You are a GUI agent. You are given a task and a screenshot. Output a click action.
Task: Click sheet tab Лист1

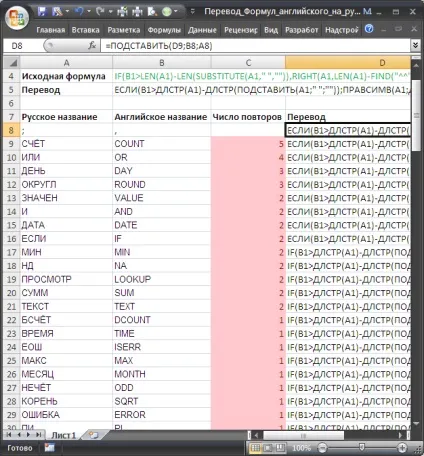point(63,435)
